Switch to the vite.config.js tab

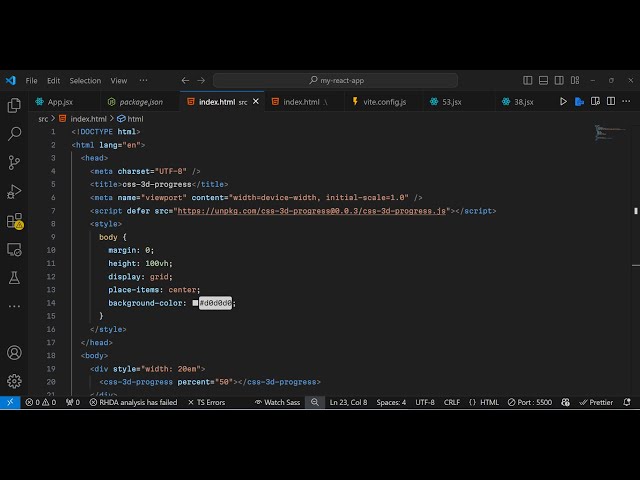tap(384, 101)
